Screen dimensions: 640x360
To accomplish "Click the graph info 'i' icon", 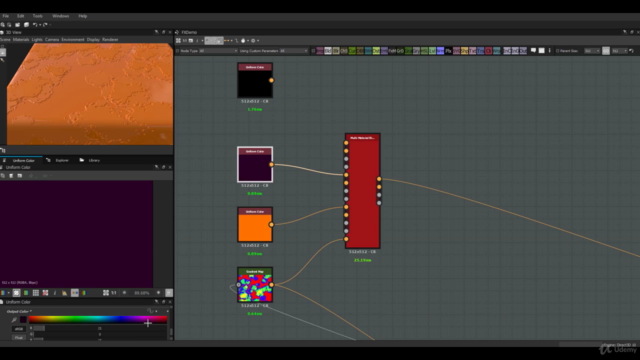I will pyautogui.click(x=197, y=40).
